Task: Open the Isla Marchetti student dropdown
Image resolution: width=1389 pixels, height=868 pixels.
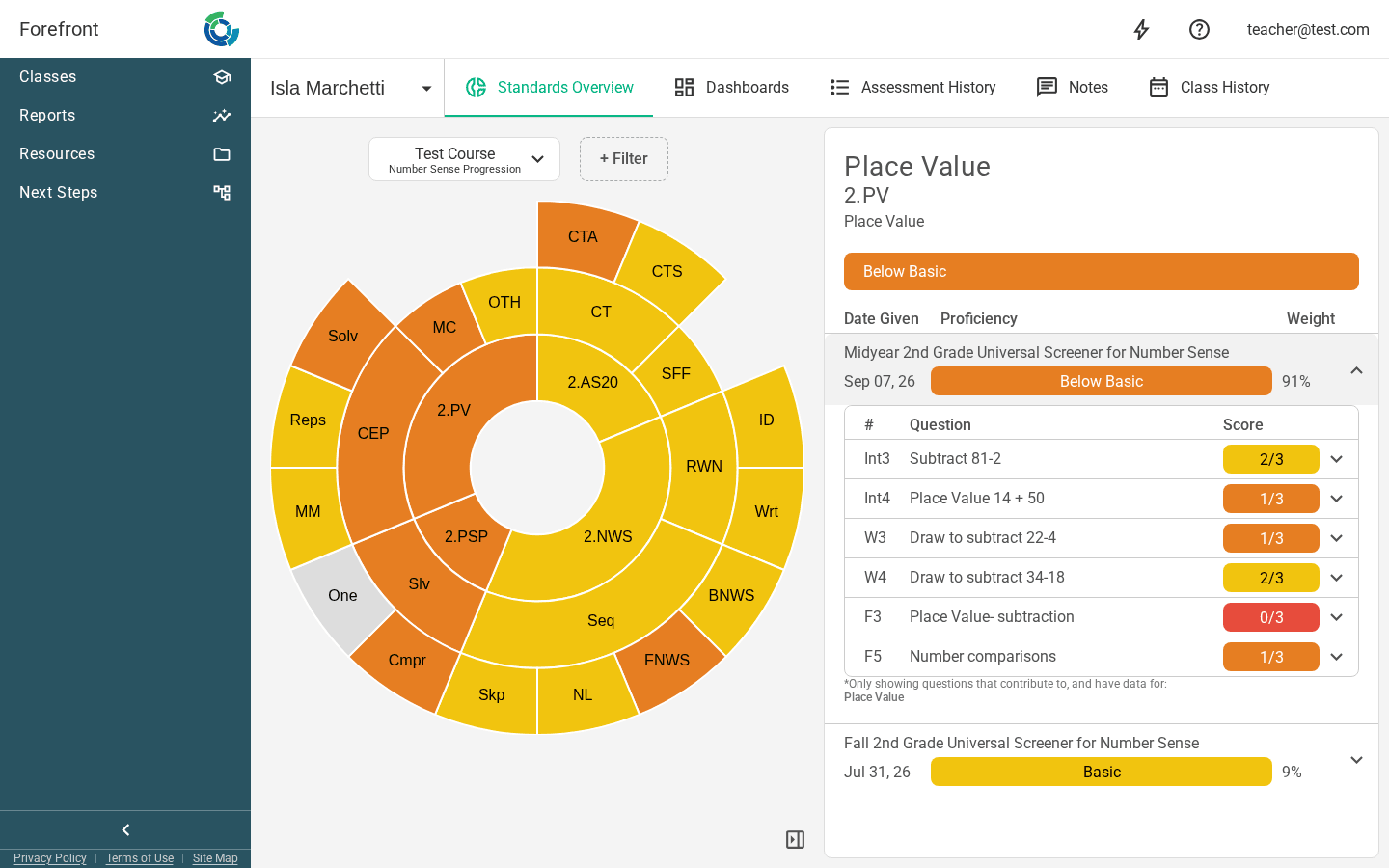Action: click(x=347, y=88)
